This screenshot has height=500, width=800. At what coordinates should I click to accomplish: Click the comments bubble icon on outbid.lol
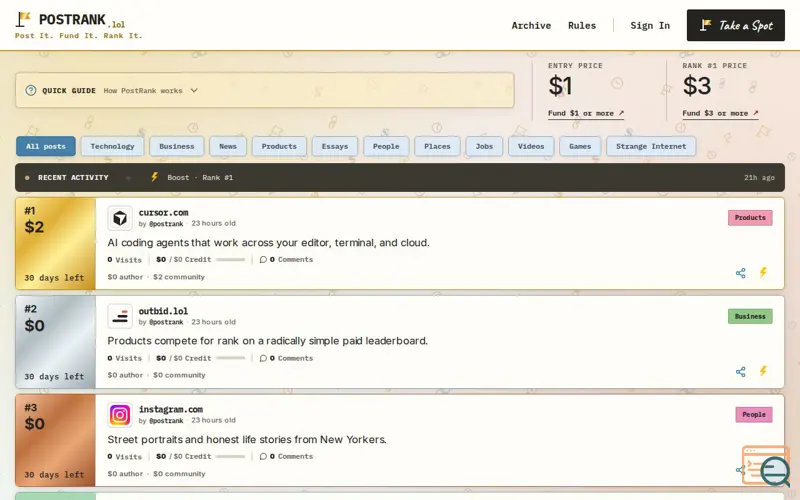tap(263, 358)
